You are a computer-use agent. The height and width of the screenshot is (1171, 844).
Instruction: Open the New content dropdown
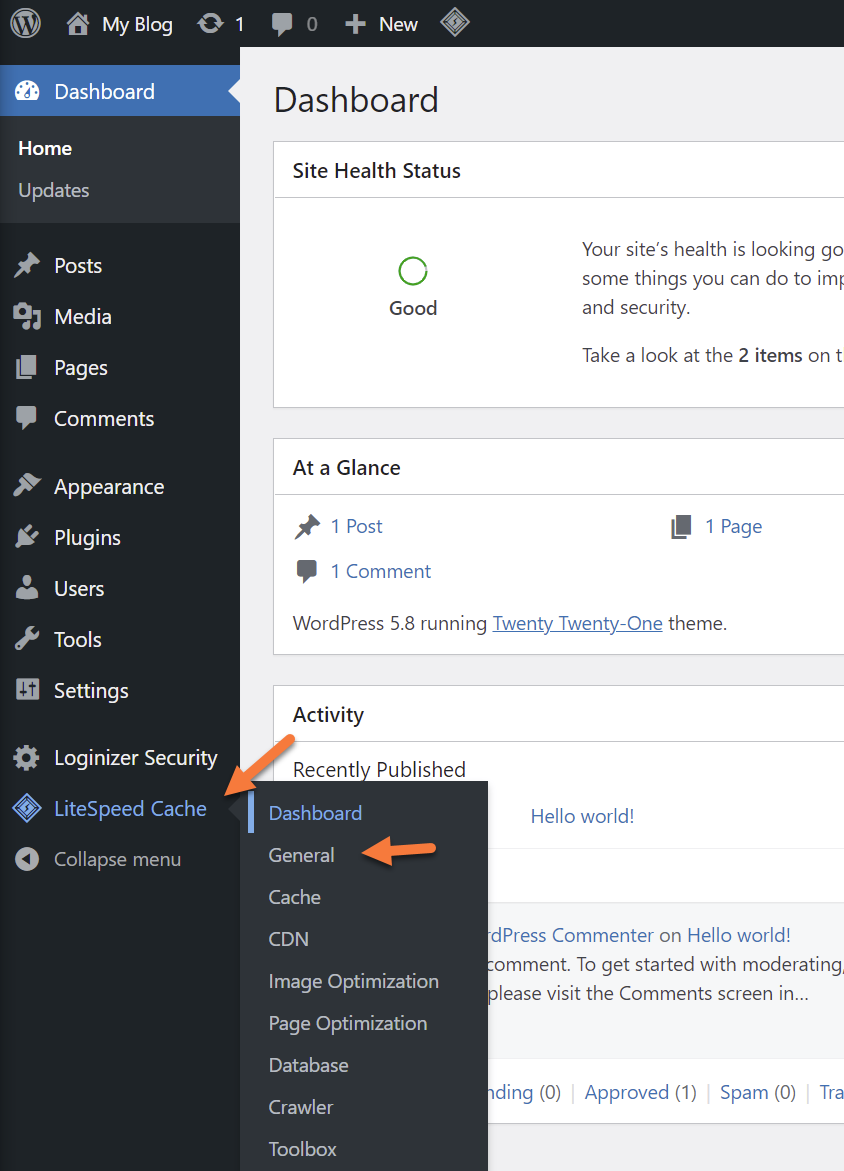[x=382, y=24]
